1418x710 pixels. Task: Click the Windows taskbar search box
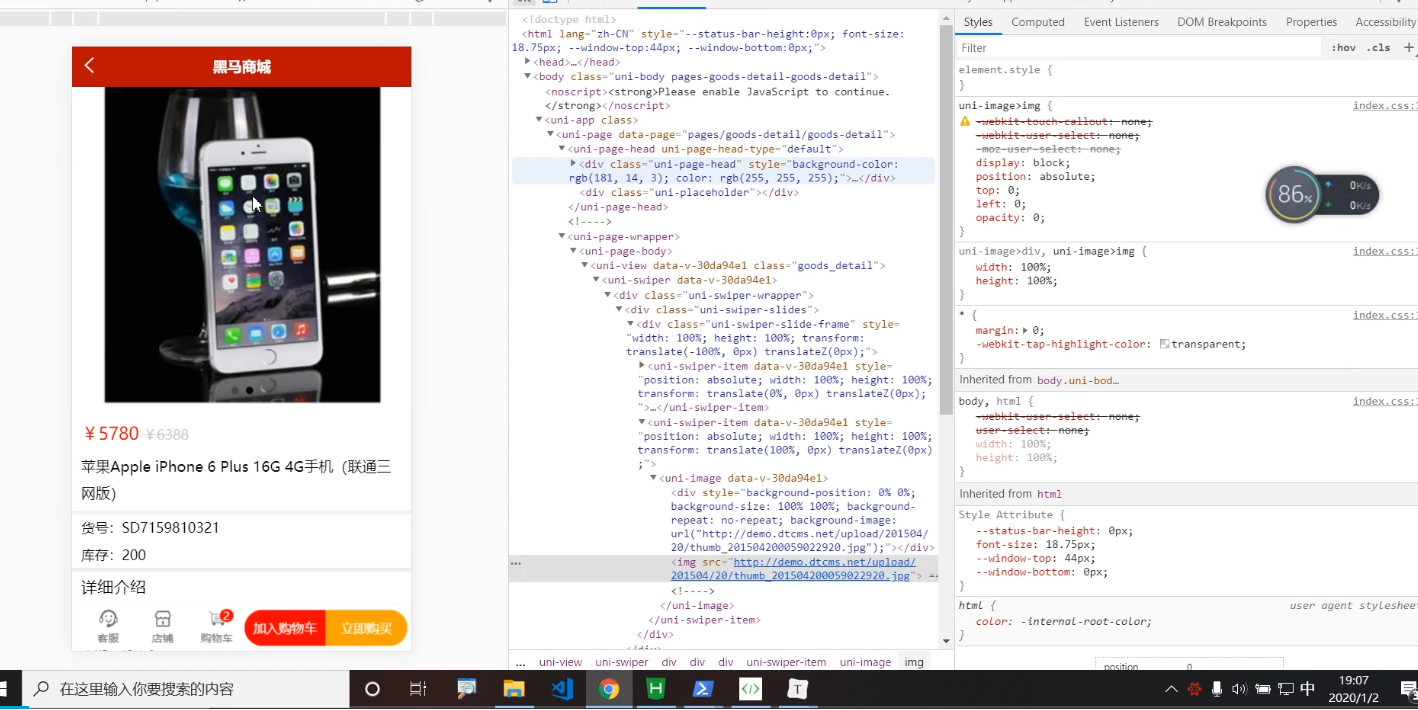click(x=185, y=689)
